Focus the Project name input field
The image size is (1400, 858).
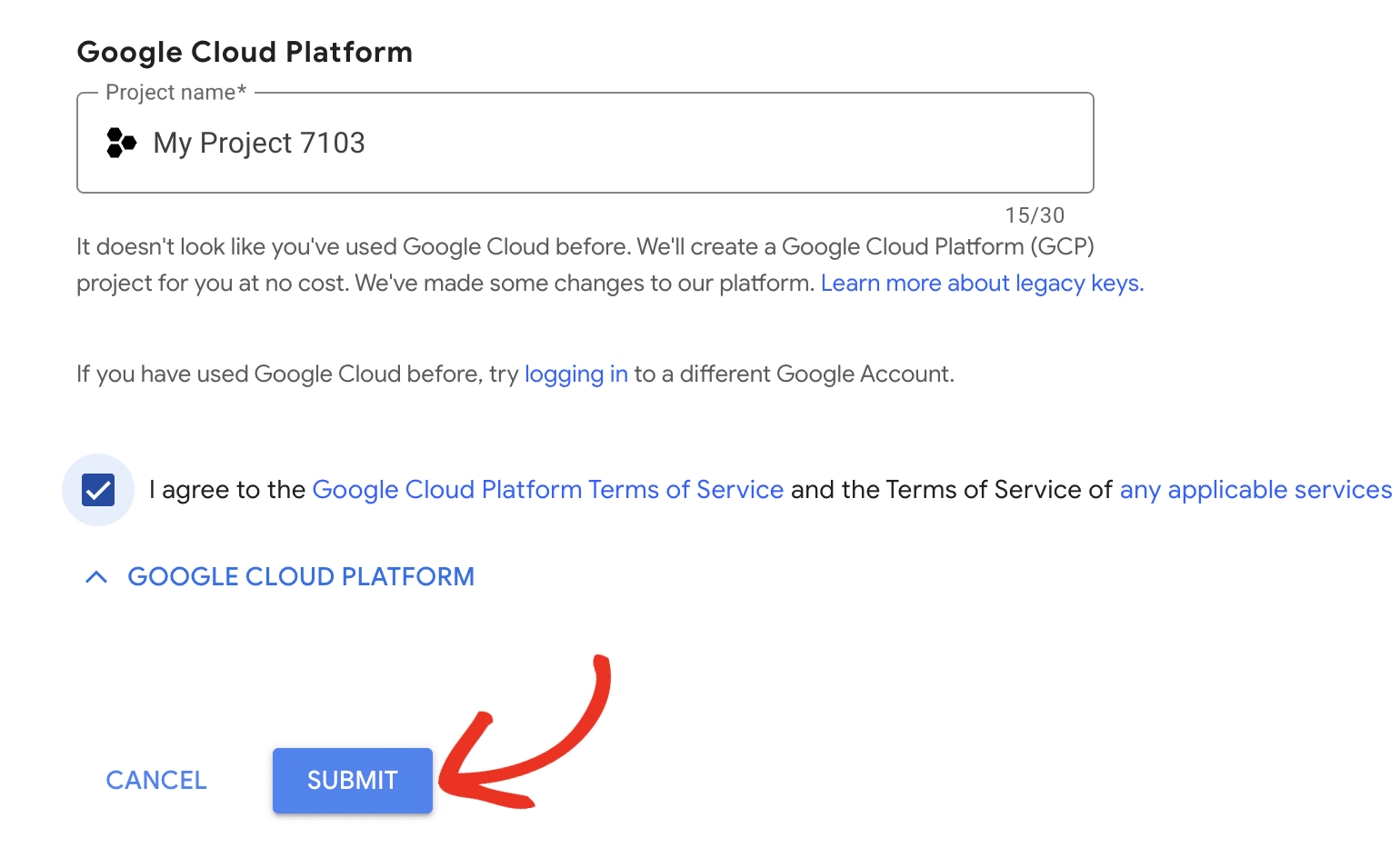pos(585,143)
